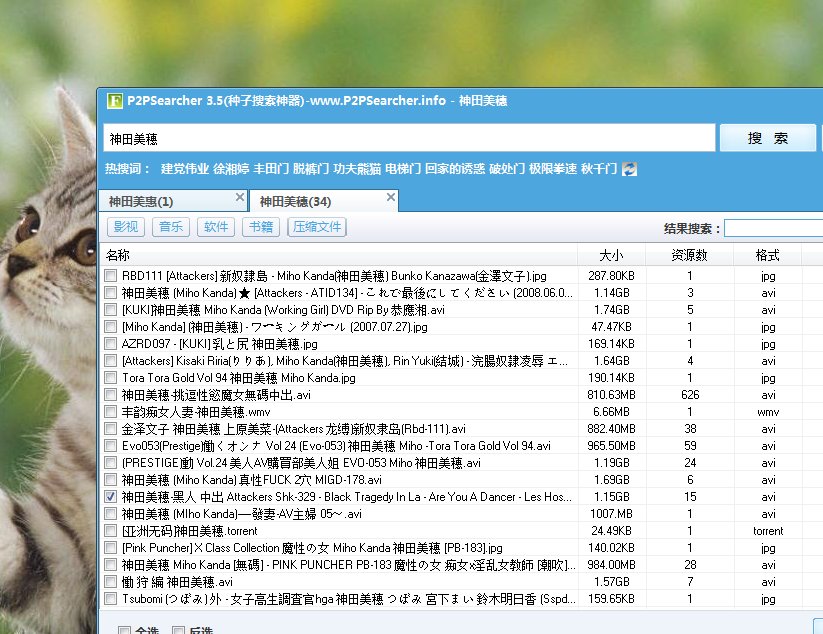The width and height of the screenshot is (823, 634).
Task: Click the checkbox icon on the torrent row 亚洲无码神田美穗
Action: point(109,530)
